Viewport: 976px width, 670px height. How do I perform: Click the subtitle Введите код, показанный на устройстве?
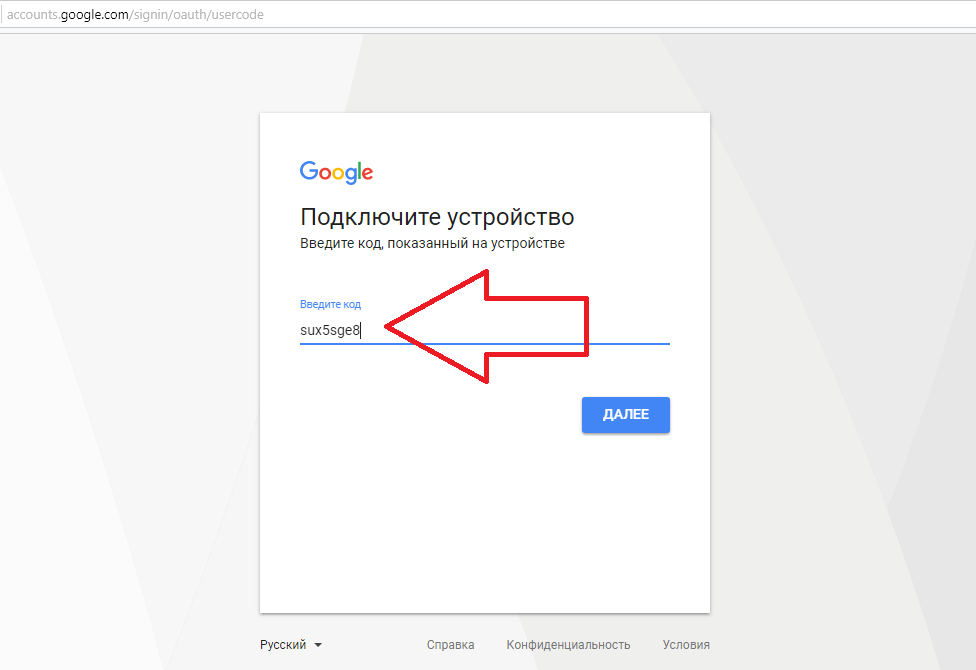(432, 243)
